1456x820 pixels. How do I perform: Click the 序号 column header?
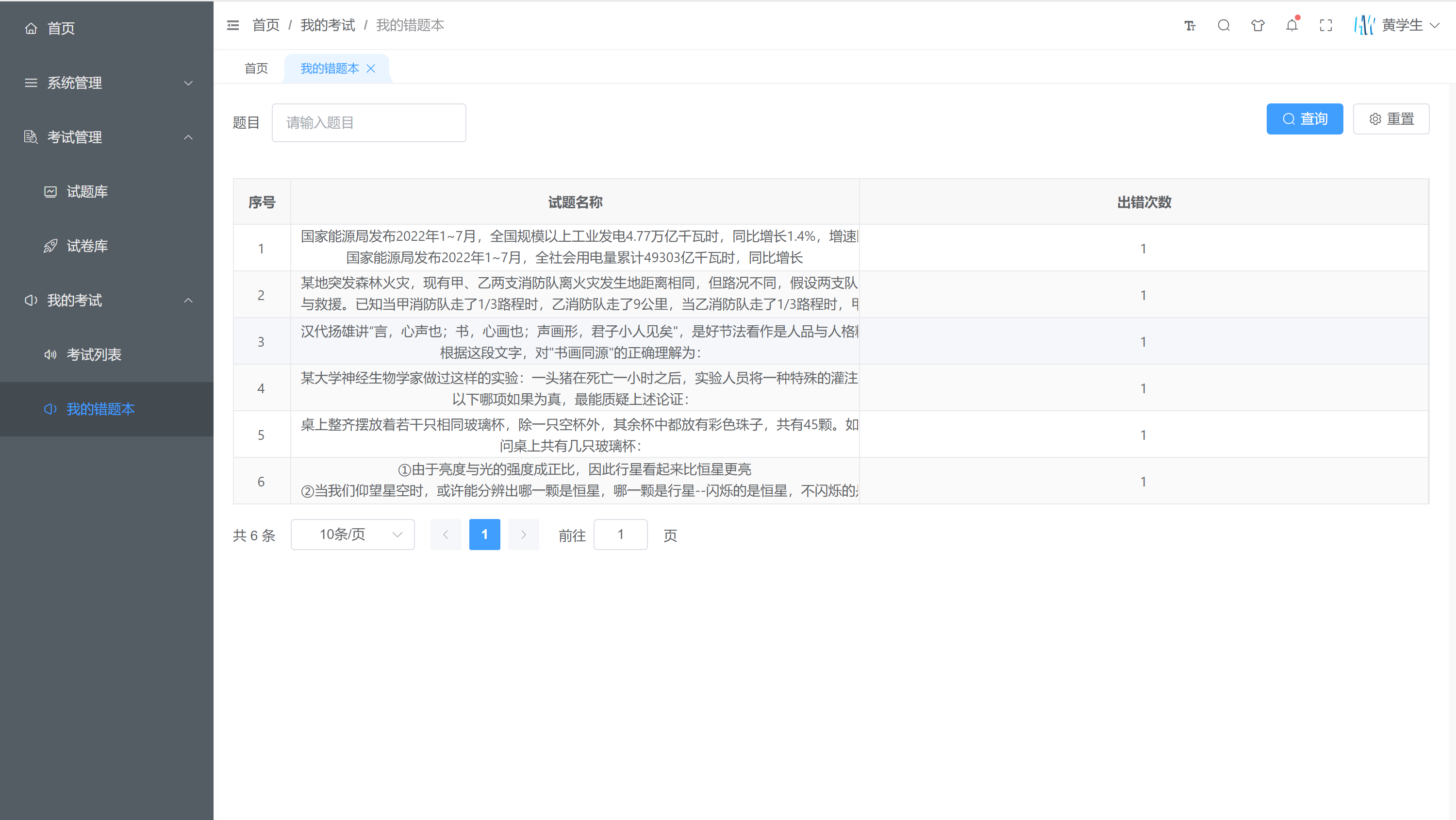(x=262, y=202)
